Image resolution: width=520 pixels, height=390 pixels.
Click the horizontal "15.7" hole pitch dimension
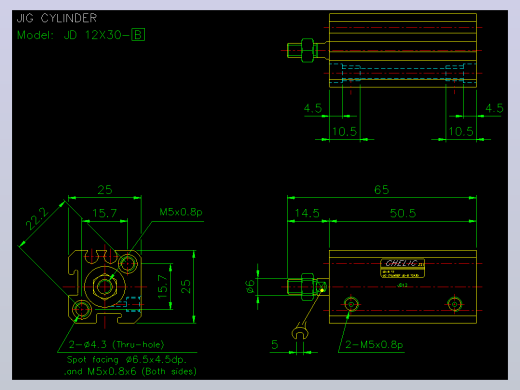[x=105, y=213]
